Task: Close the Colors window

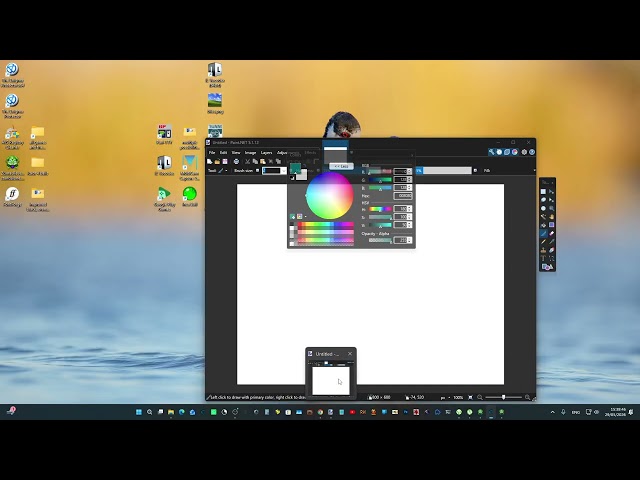Action: click(x=412, y=156)
